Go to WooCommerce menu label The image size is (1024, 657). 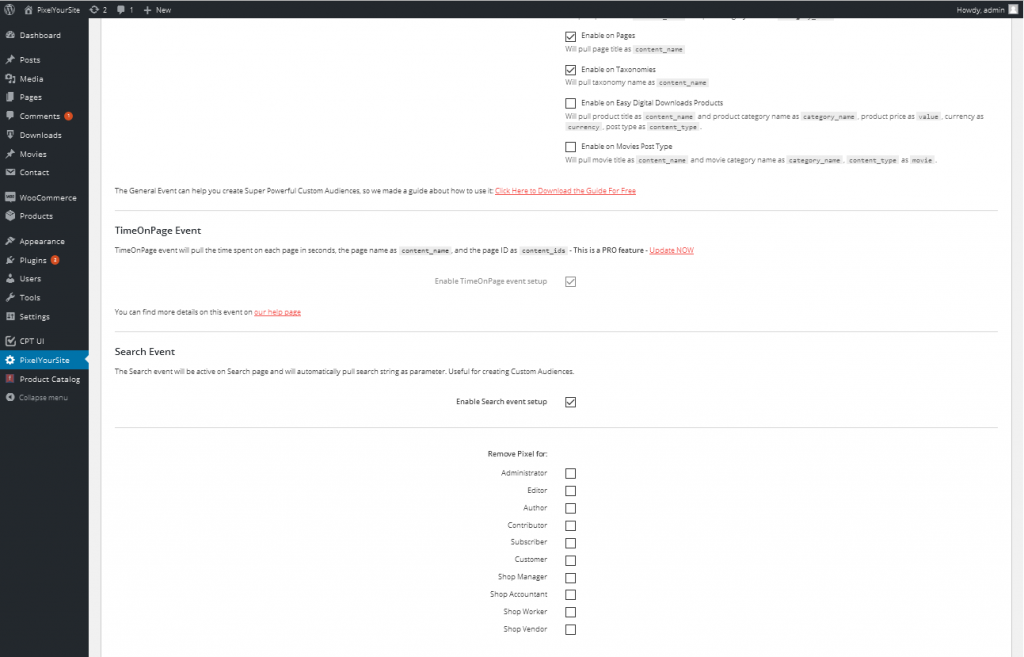point(48,197)
